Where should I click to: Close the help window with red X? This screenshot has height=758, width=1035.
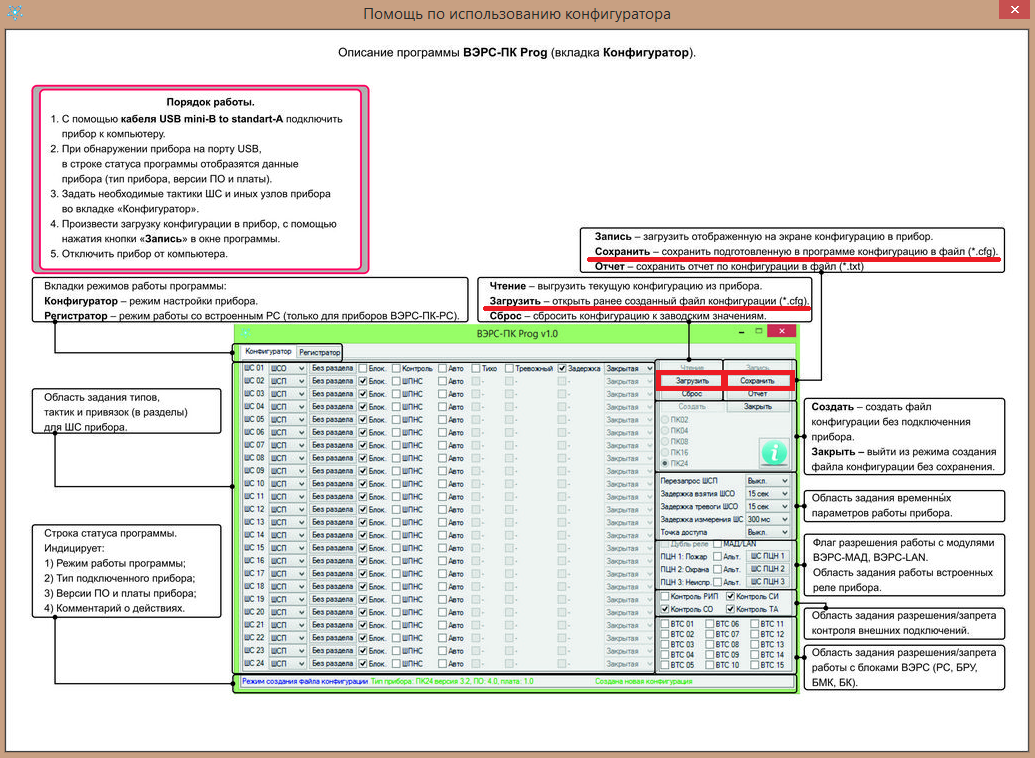pos(1015,10)
